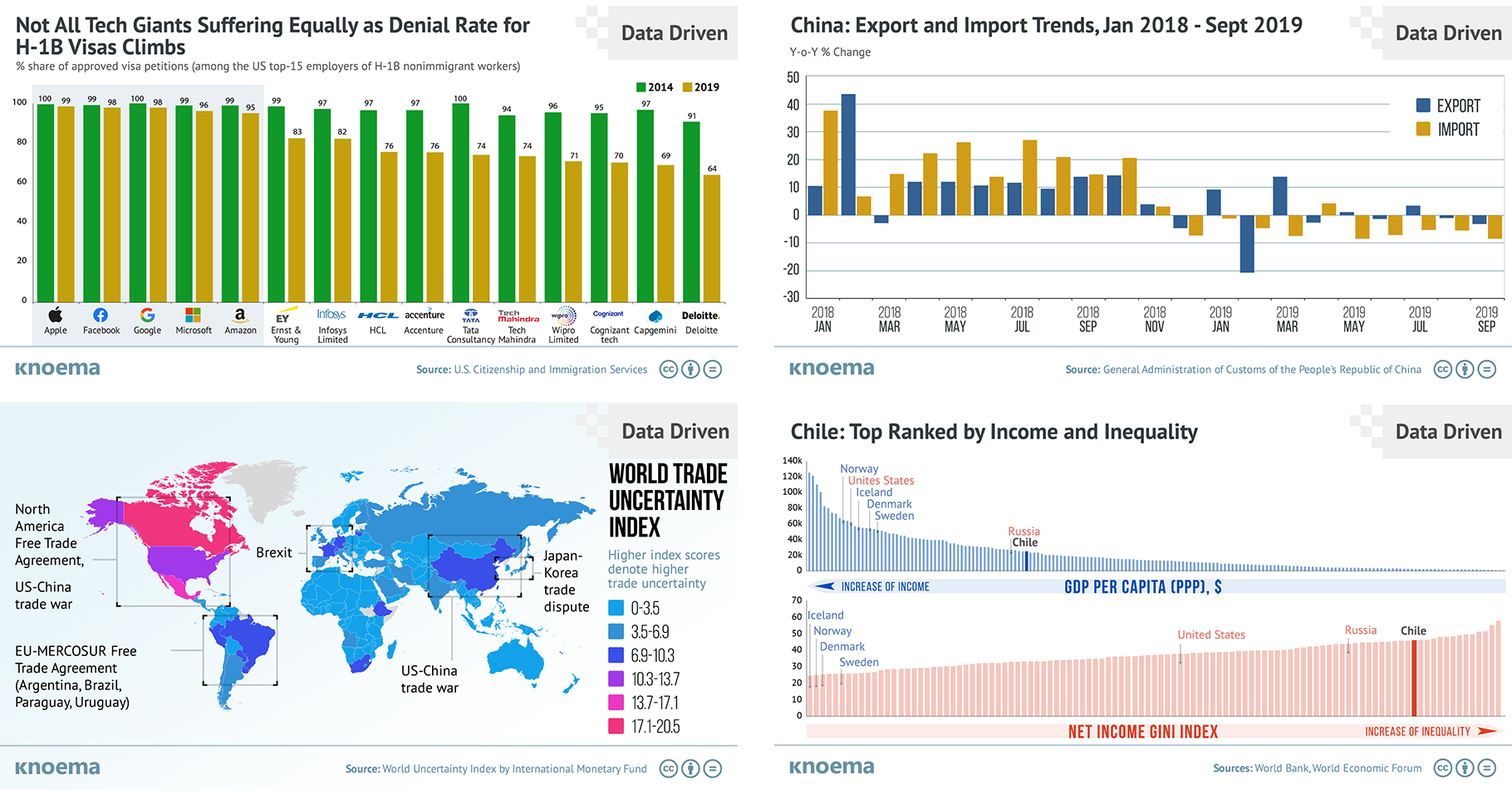Click Data Driven badge on China trade chart
The image size is (1512, 794).
pyautogui.click(x=1448, y=33)
